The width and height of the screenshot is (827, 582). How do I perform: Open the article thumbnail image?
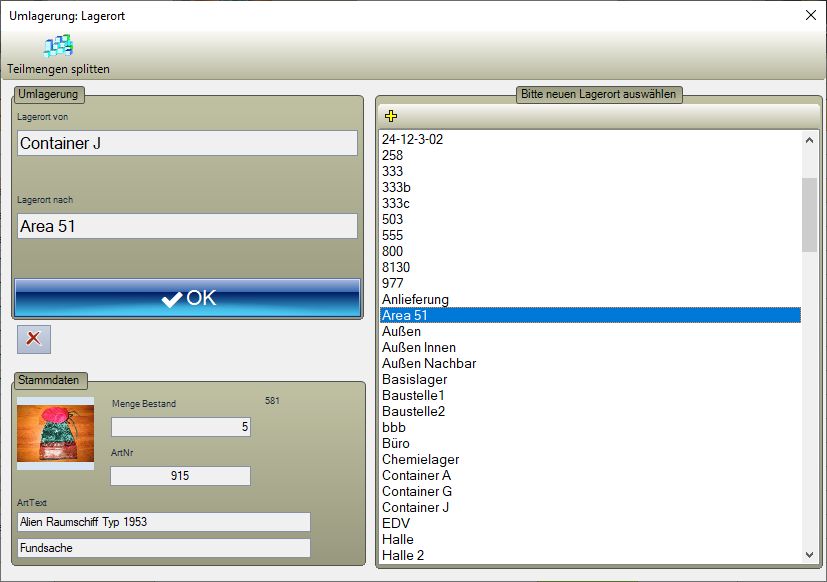pyautogui.click(x=55, y=434)
